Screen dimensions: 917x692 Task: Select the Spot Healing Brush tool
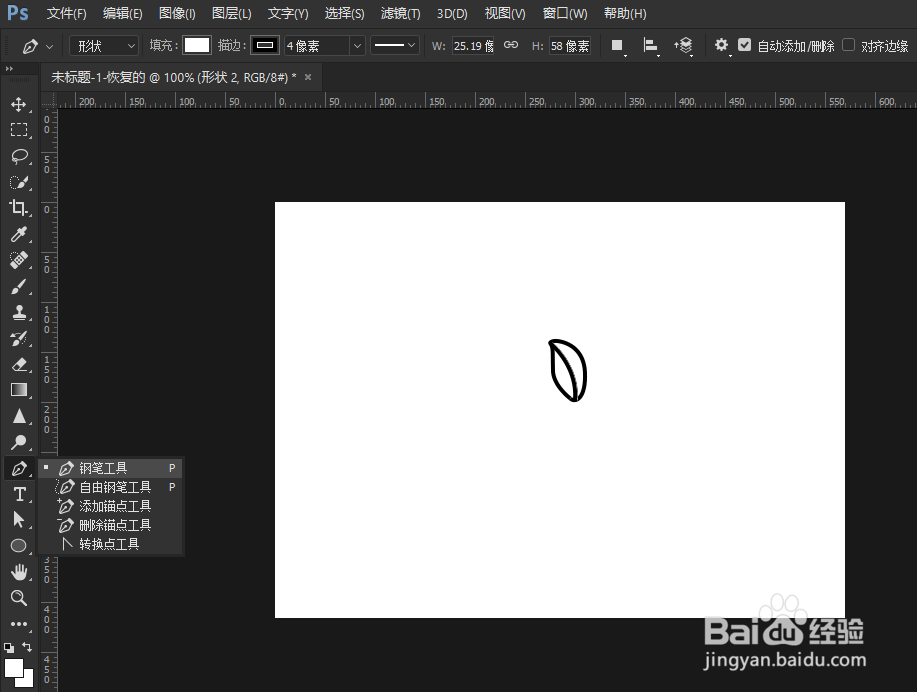pyautogui.click(x=19, y=260)
